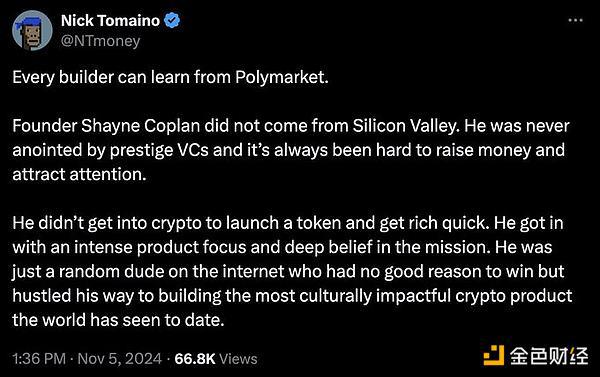Click the word Polymarket in the first line

tap(280, 77)
